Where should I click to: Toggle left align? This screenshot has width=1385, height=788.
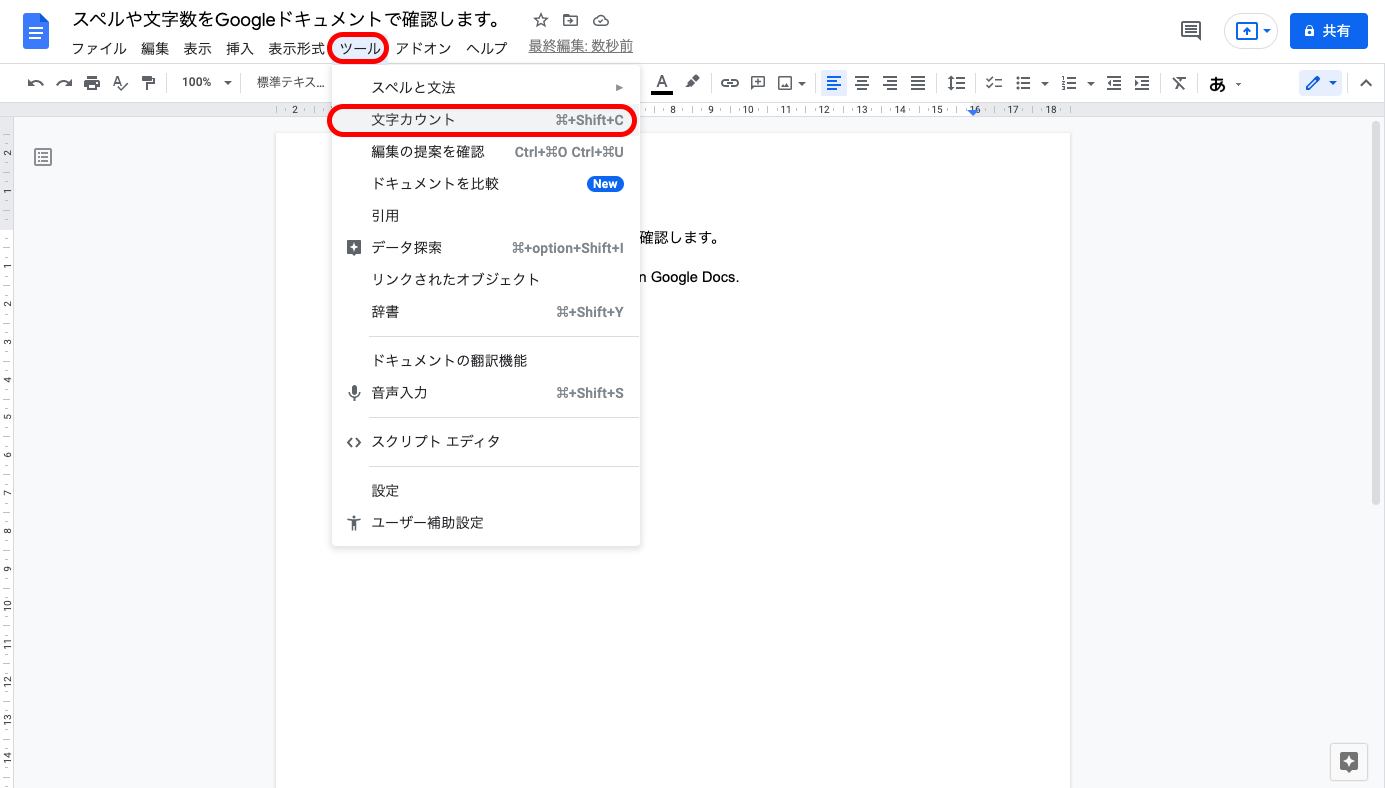[x=834, y=83]
